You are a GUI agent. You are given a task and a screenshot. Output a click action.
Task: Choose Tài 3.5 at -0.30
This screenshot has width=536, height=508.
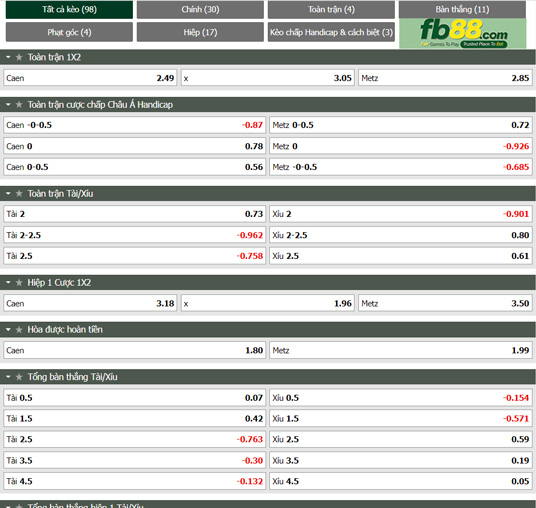click(x=135, y=460)
